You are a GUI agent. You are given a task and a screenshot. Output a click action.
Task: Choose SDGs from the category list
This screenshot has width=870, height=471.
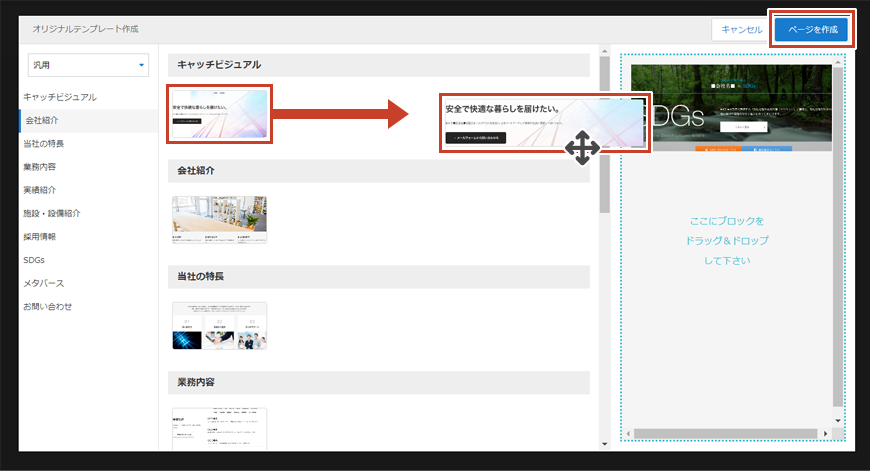(34, 260)
